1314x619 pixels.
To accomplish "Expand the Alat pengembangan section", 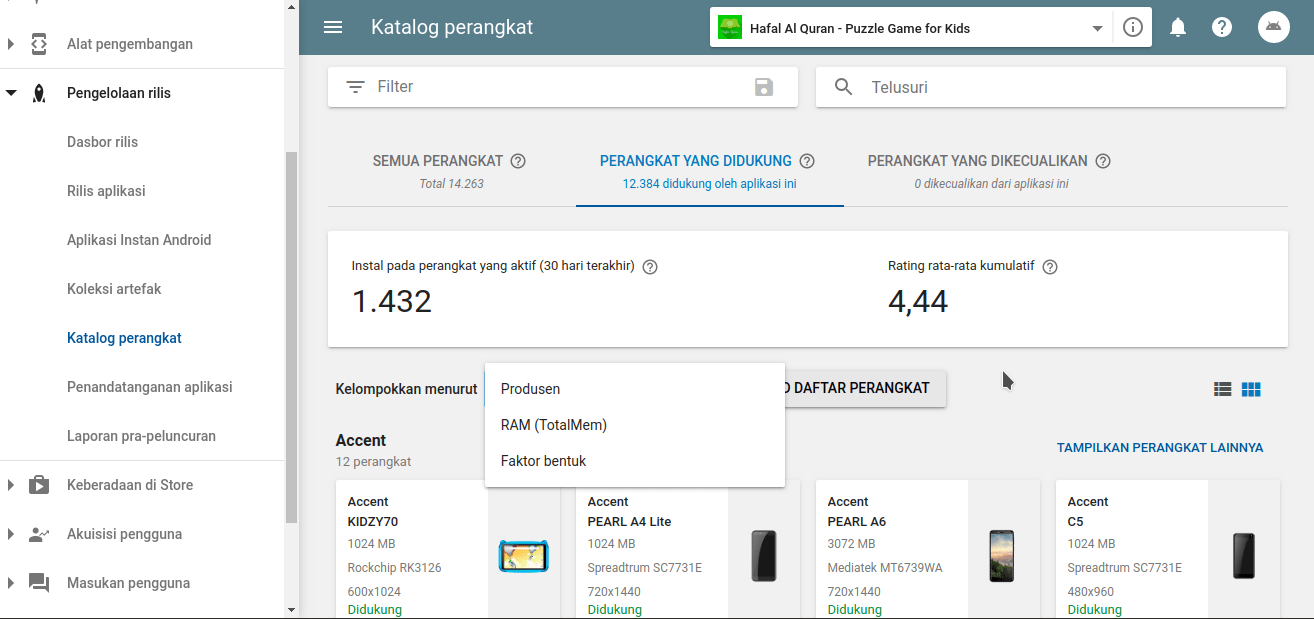I will tap(9, 43).
